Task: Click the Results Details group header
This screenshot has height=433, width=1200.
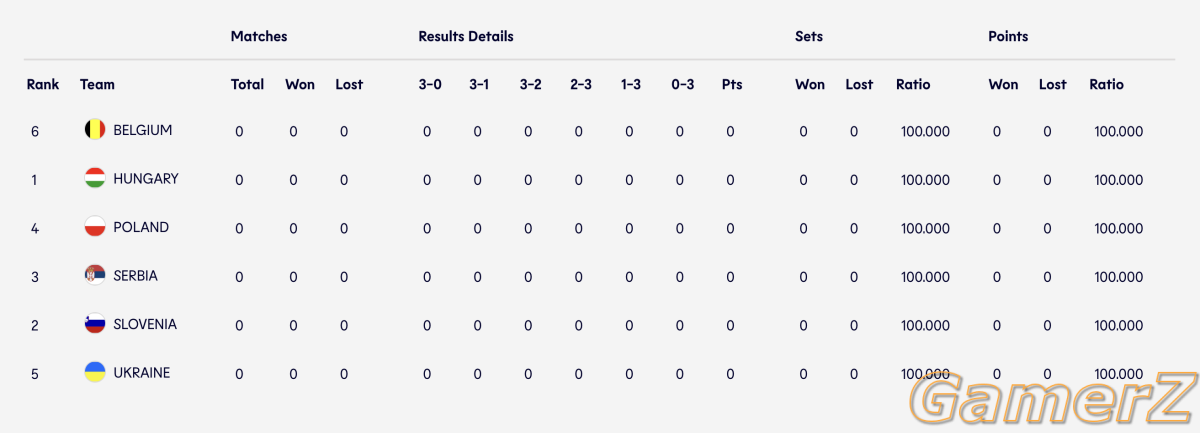Action: [466, 36]
